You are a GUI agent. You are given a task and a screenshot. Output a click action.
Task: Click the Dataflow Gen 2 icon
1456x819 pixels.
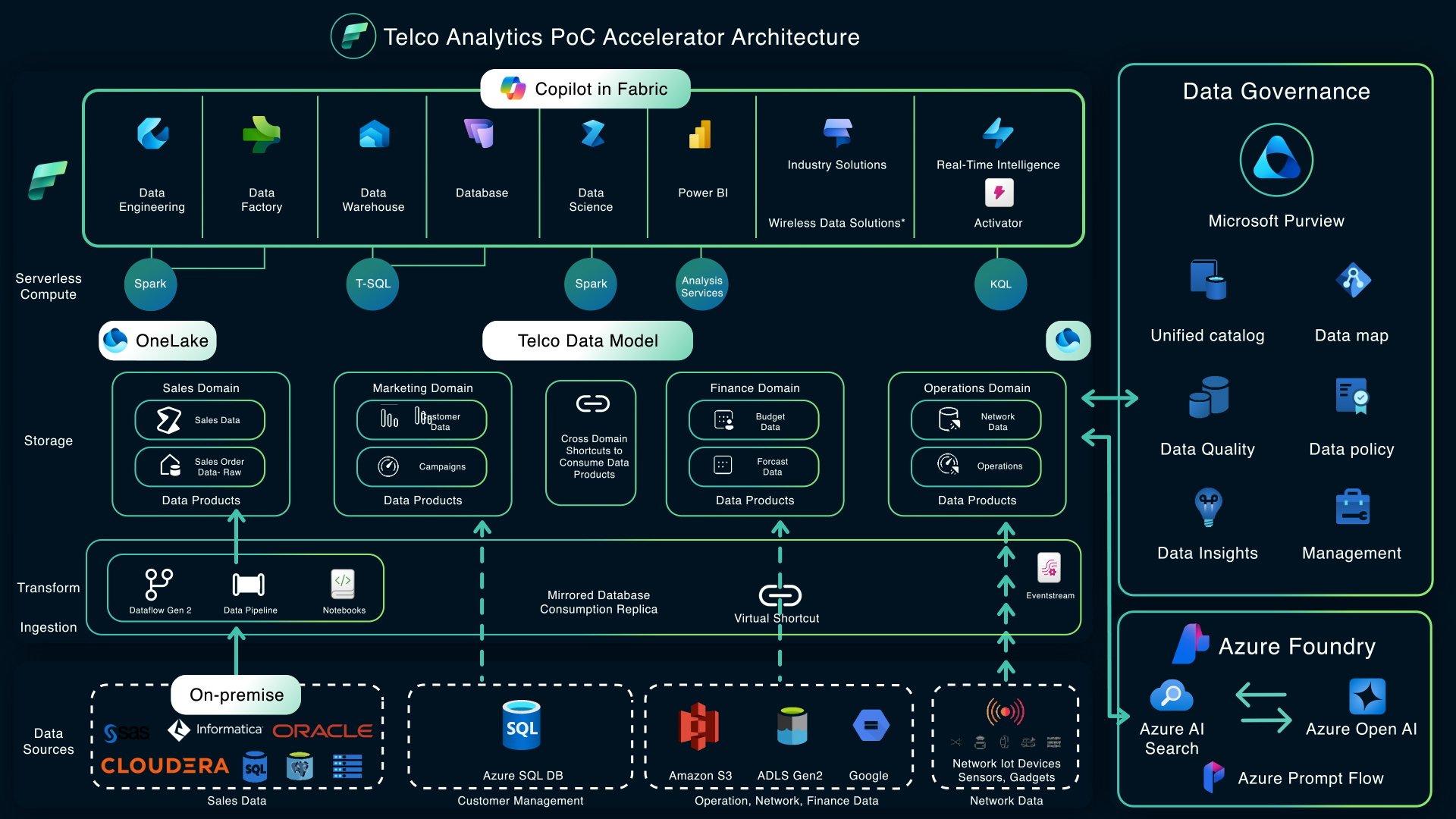click(159, 584)
